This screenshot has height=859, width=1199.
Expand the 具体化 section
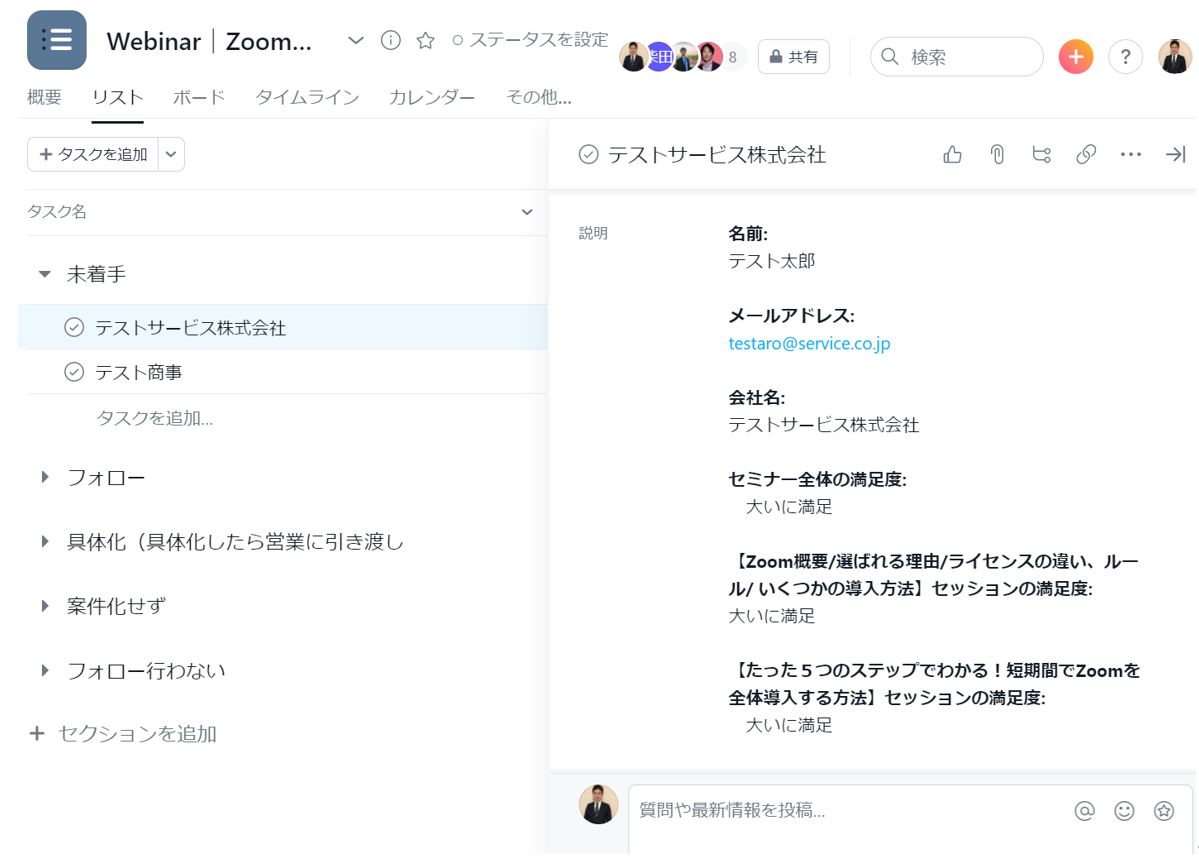pyautogui.click(x=44, y=542)
